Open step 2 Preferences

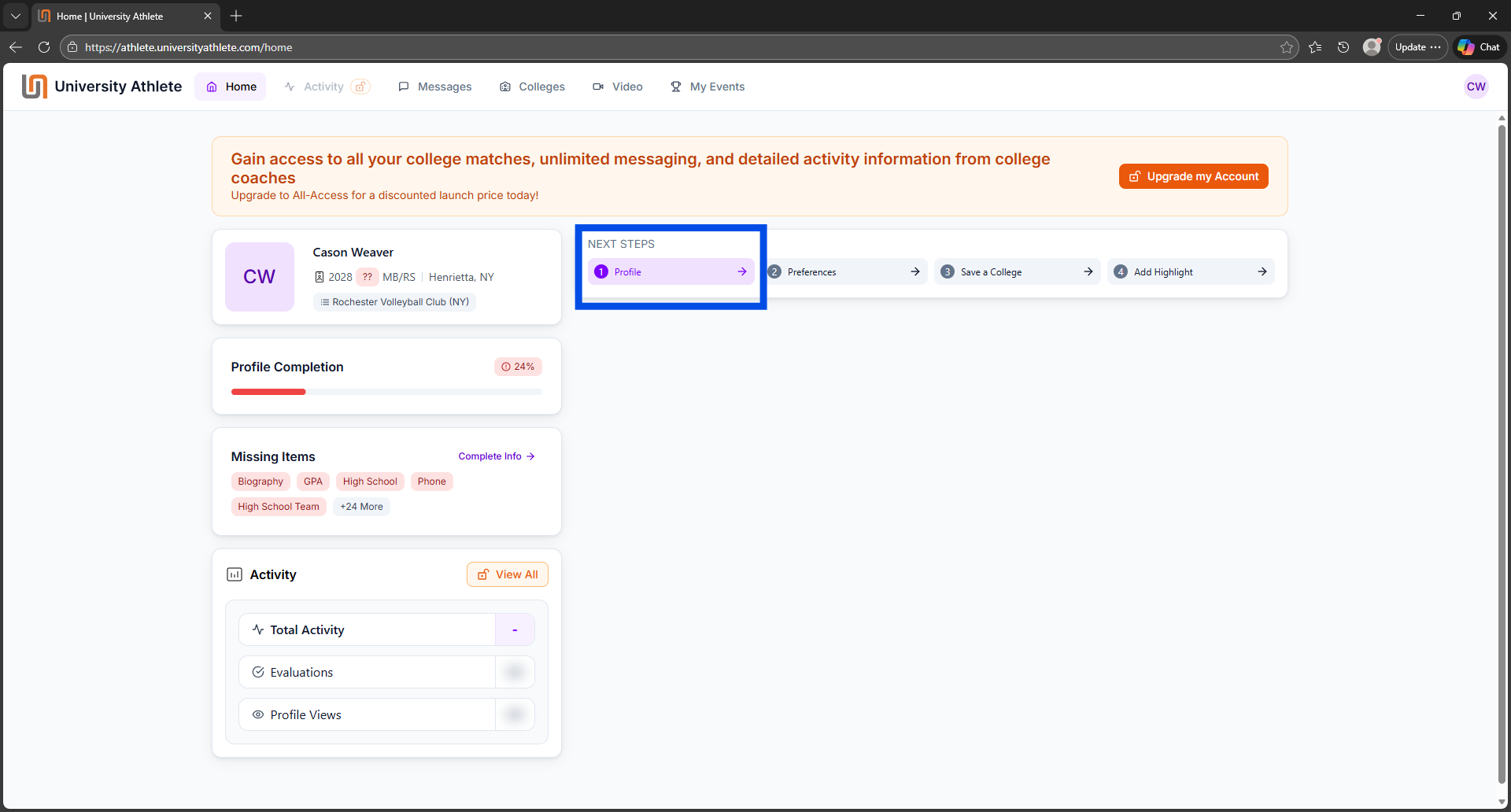coord(844,271)
